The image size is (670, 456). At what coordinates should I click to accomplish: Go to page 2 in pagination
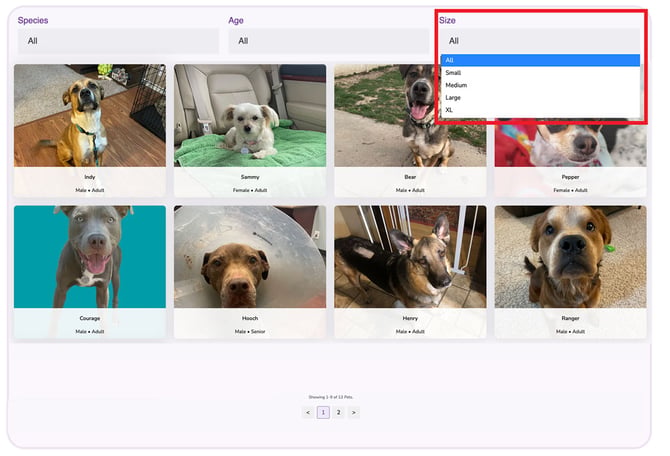pos(338,412)
